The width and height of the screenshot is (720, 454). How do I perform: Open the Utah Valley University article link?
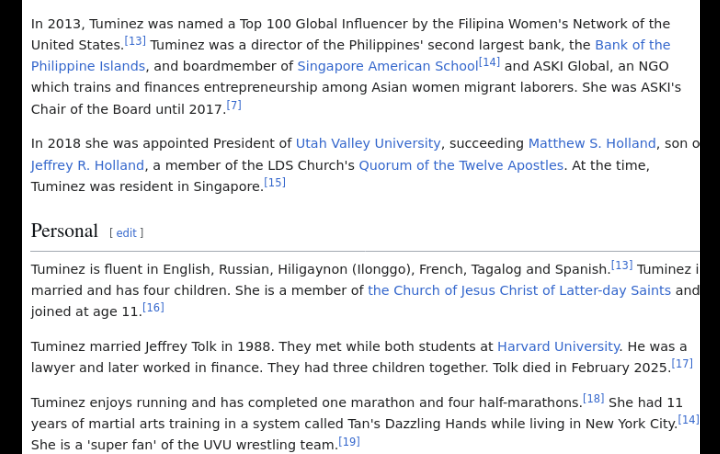368,144
